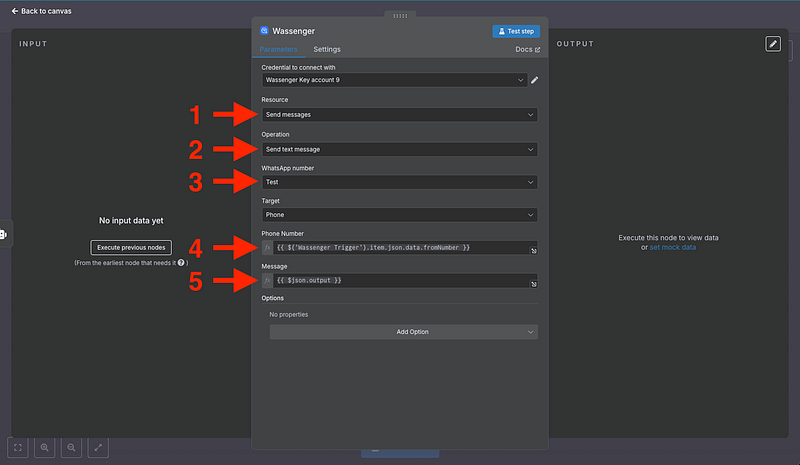The width and height of the screenshot is (800, 465).
Task: Click the pencil icon beside the credential
Action: tap(534, 80)
